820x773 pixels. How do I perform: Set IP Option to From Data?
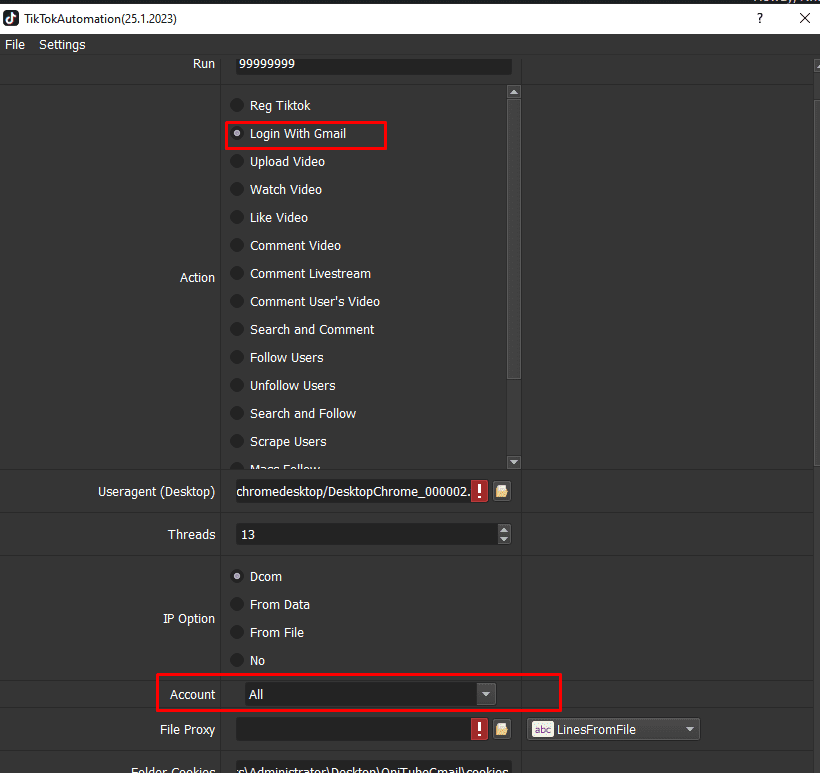[x=270, y=605]
